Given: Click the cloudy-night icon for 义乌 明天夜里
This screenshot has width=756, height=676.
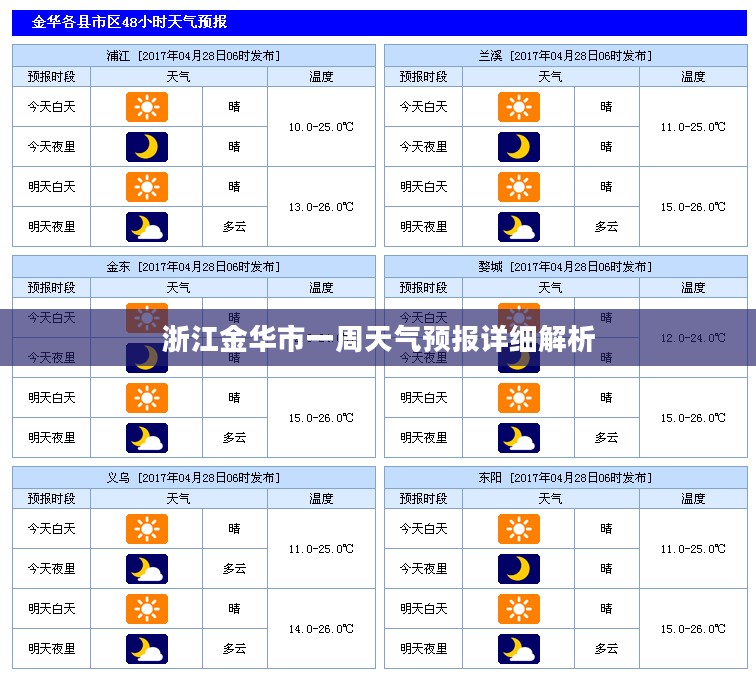Looking at the screenshot, I should click(147, 649).
